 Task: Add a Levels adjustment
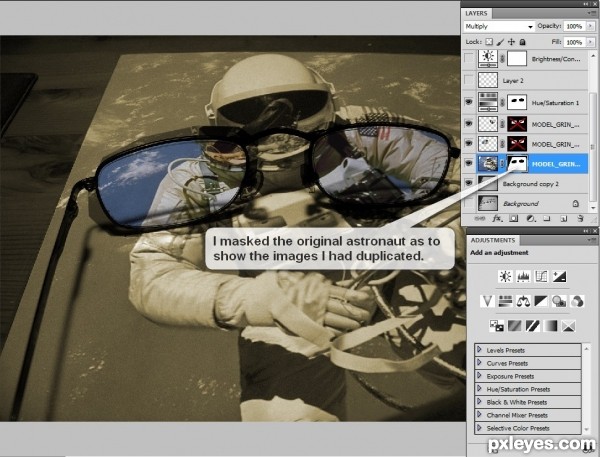tap(523, 276)
